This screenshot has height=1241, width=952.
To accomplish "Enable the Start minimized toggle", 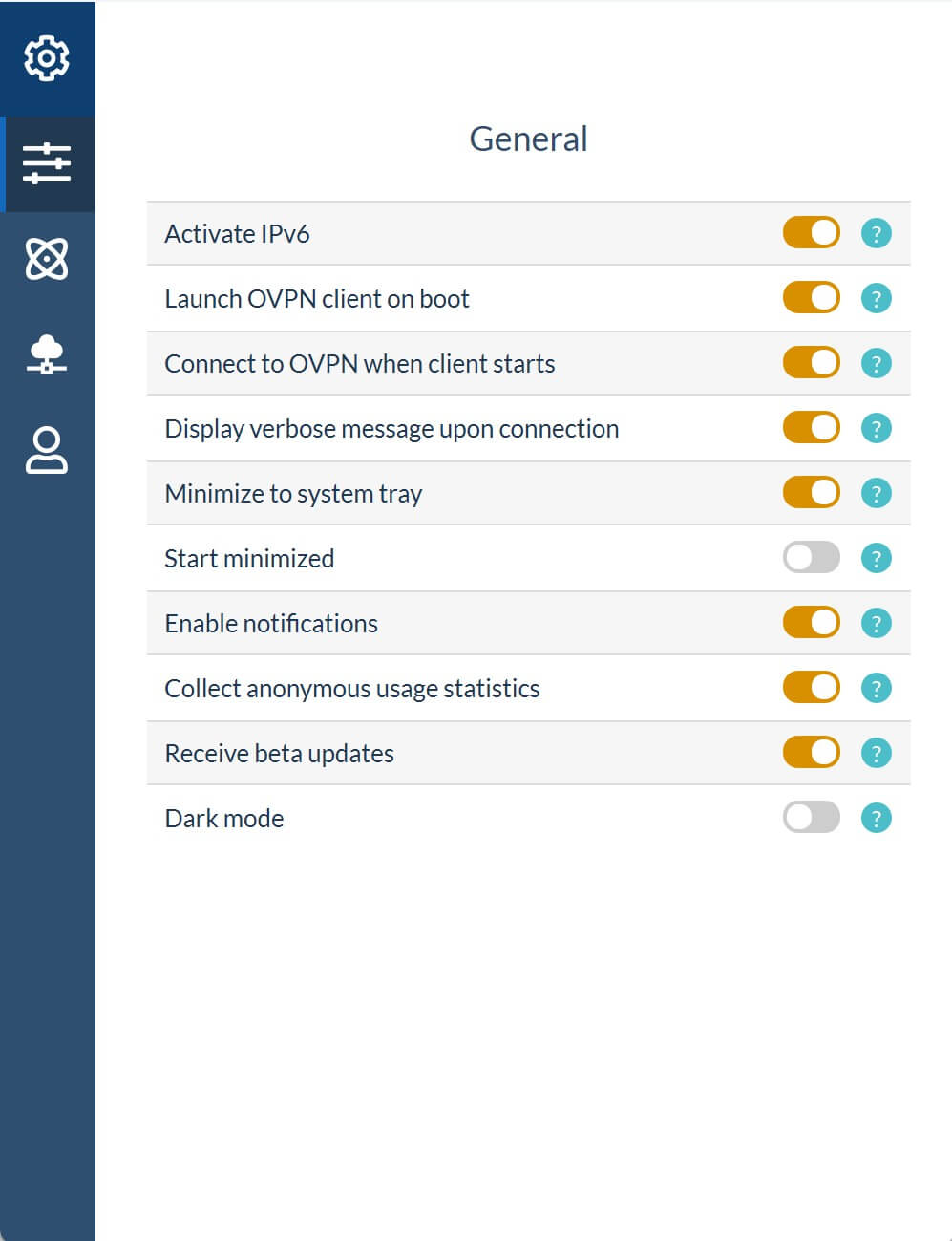I will point(812,557).
